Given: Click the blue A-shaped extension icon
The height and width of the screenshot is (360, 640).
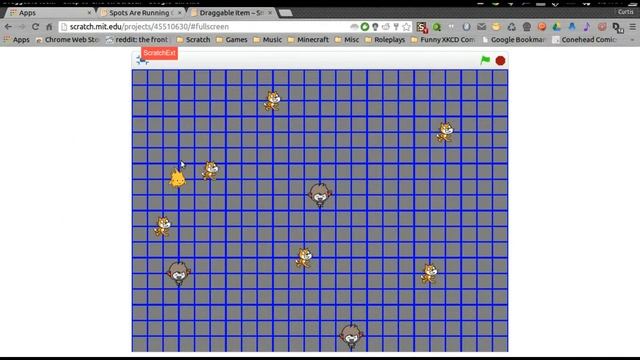Looking at the screenshot, I should [x=572, y=27].
